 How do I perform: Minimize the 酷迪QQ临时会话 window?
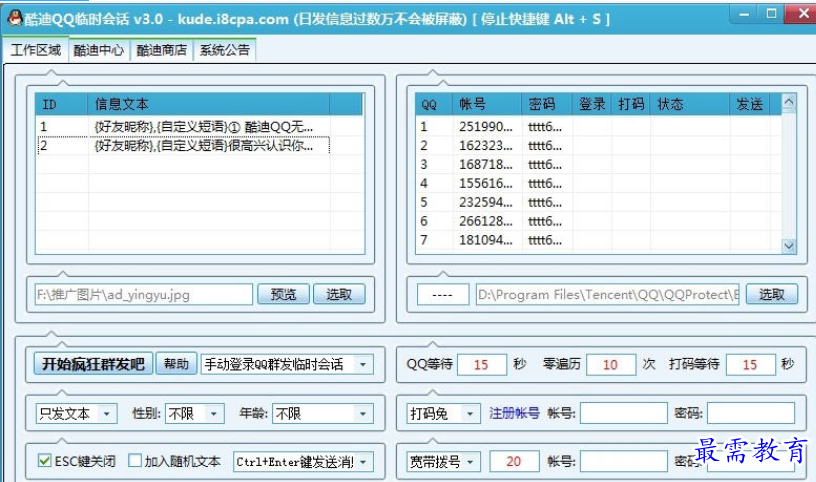click(x=744, y=14)
